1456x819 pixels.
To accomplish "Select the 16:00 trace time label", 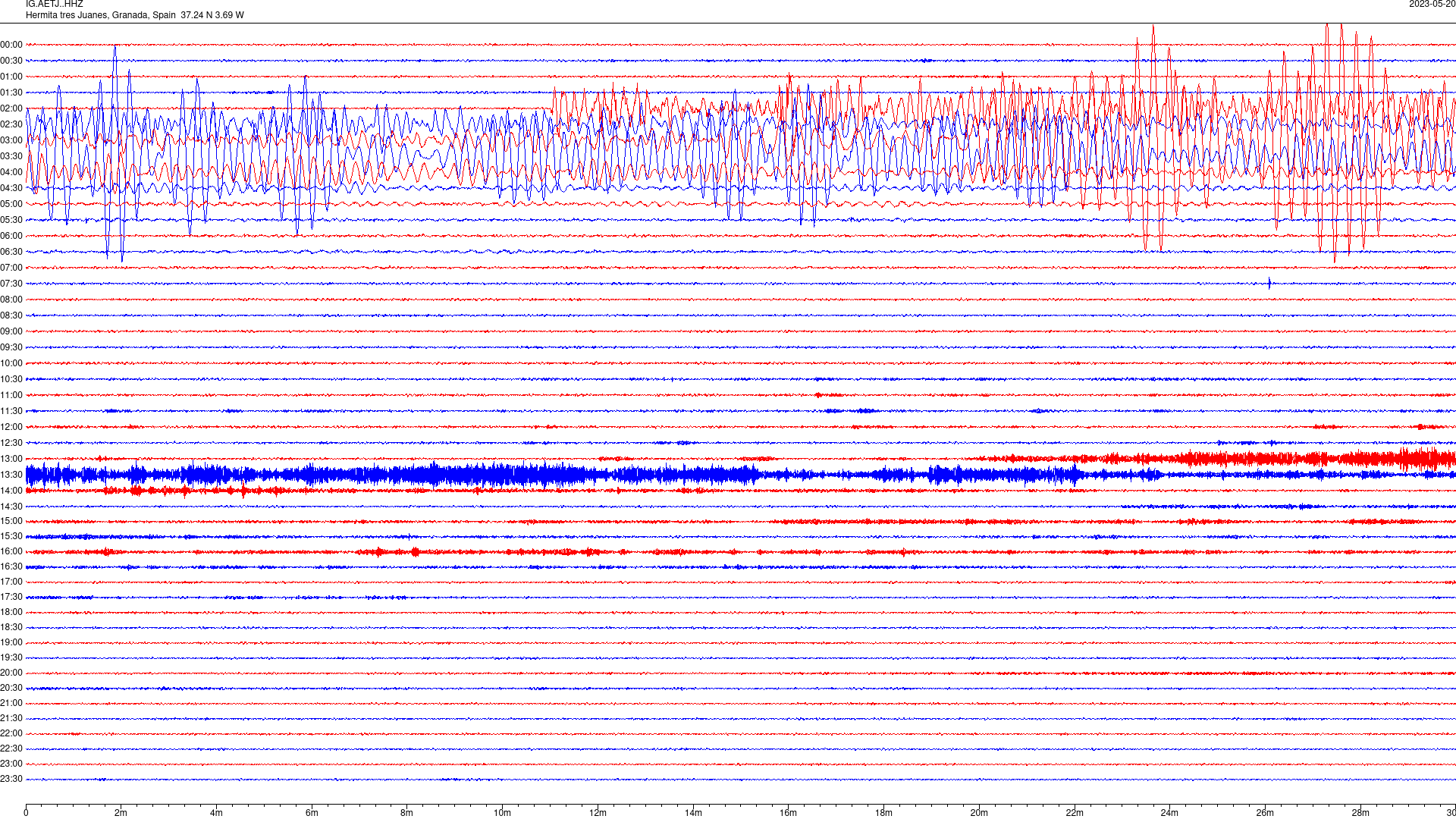I will pos(11,551).
